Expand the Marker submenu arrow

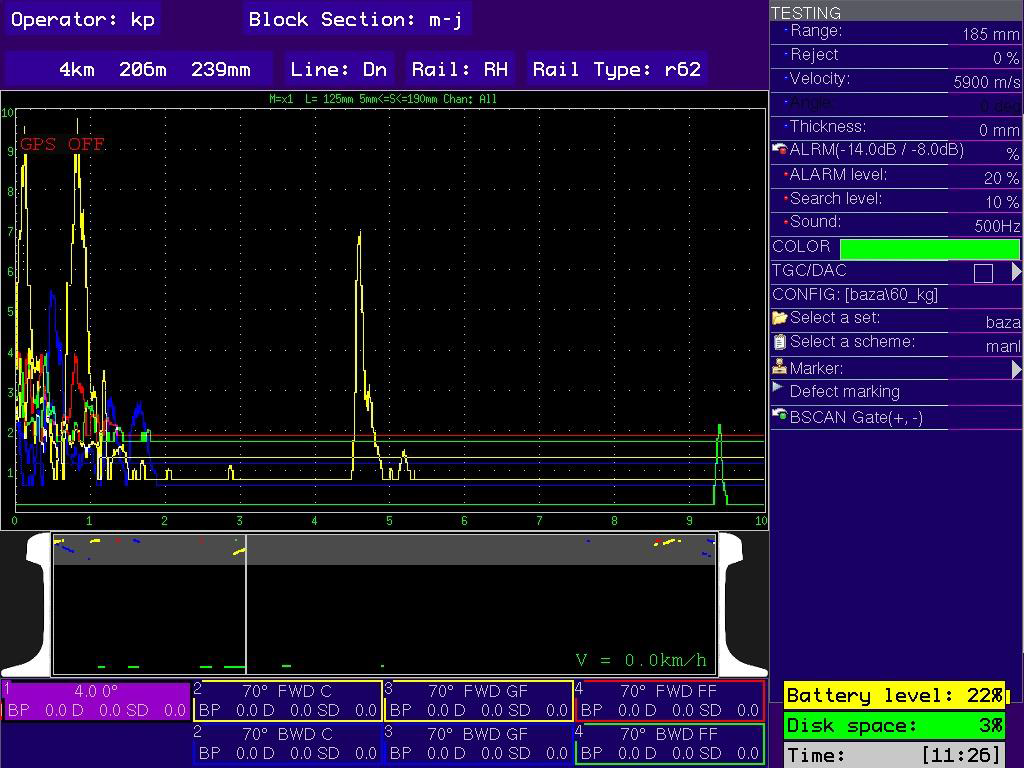[1016, 369]
